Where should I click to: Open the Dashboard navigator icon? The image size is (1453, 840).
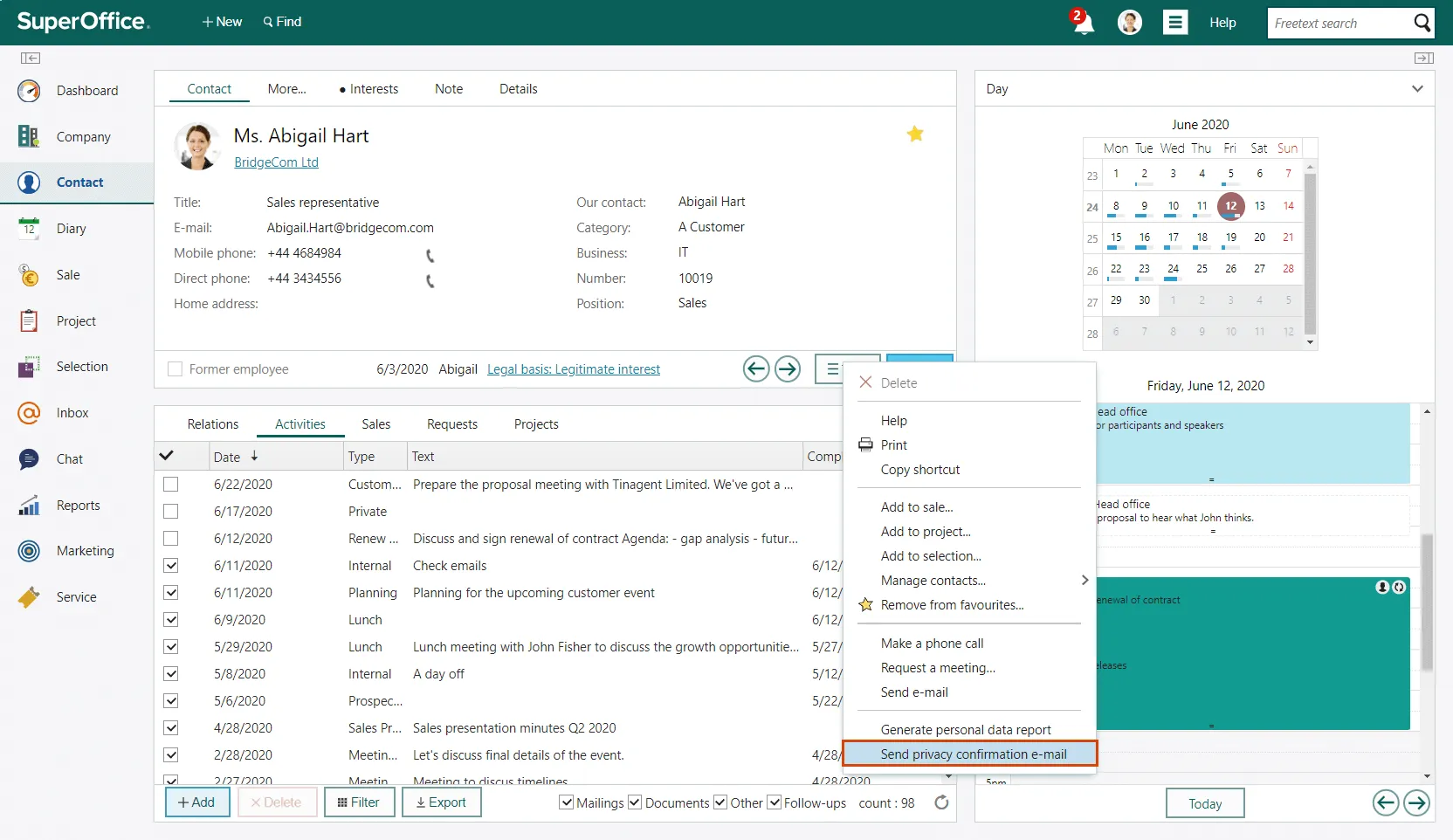[x=29, y=91]
